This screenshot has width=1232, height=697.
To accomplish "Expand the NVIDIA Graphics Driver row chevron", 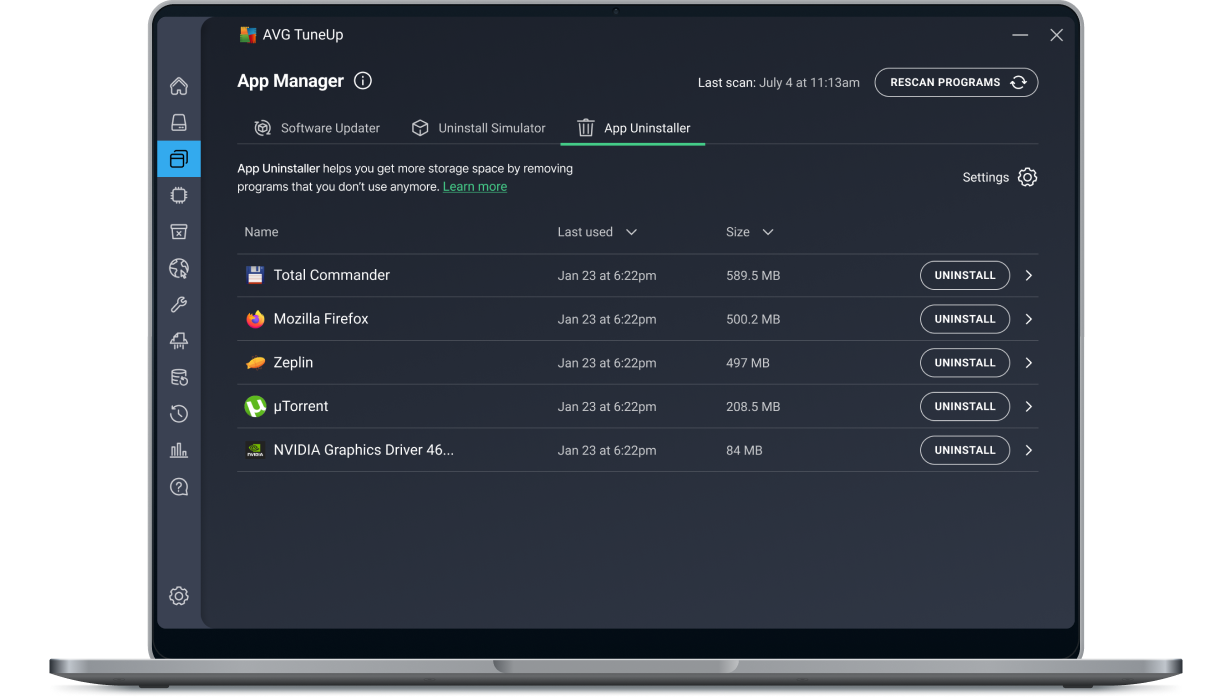I will point(1029,450).
